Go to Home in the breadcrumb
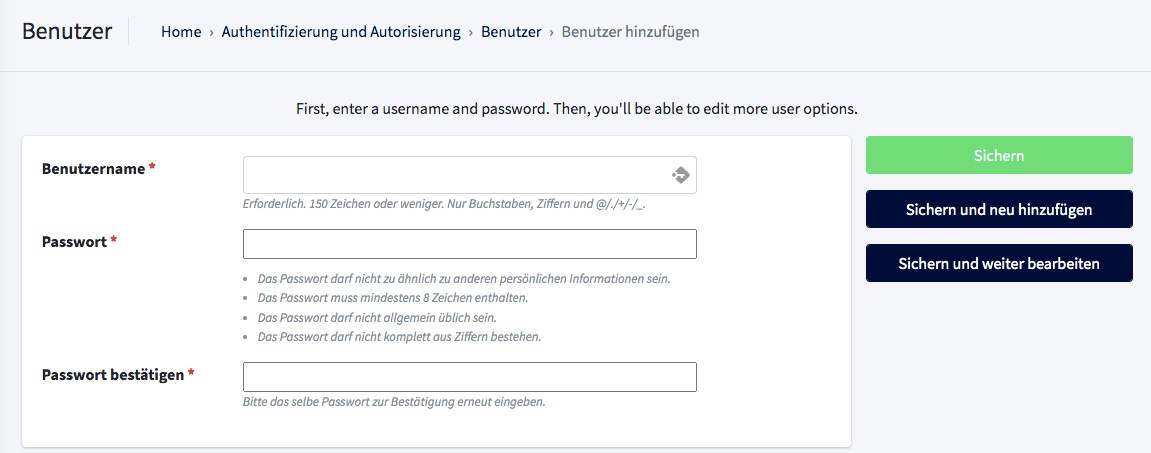Viewport: 1151px width, 453px height. (x=181, y=32)
